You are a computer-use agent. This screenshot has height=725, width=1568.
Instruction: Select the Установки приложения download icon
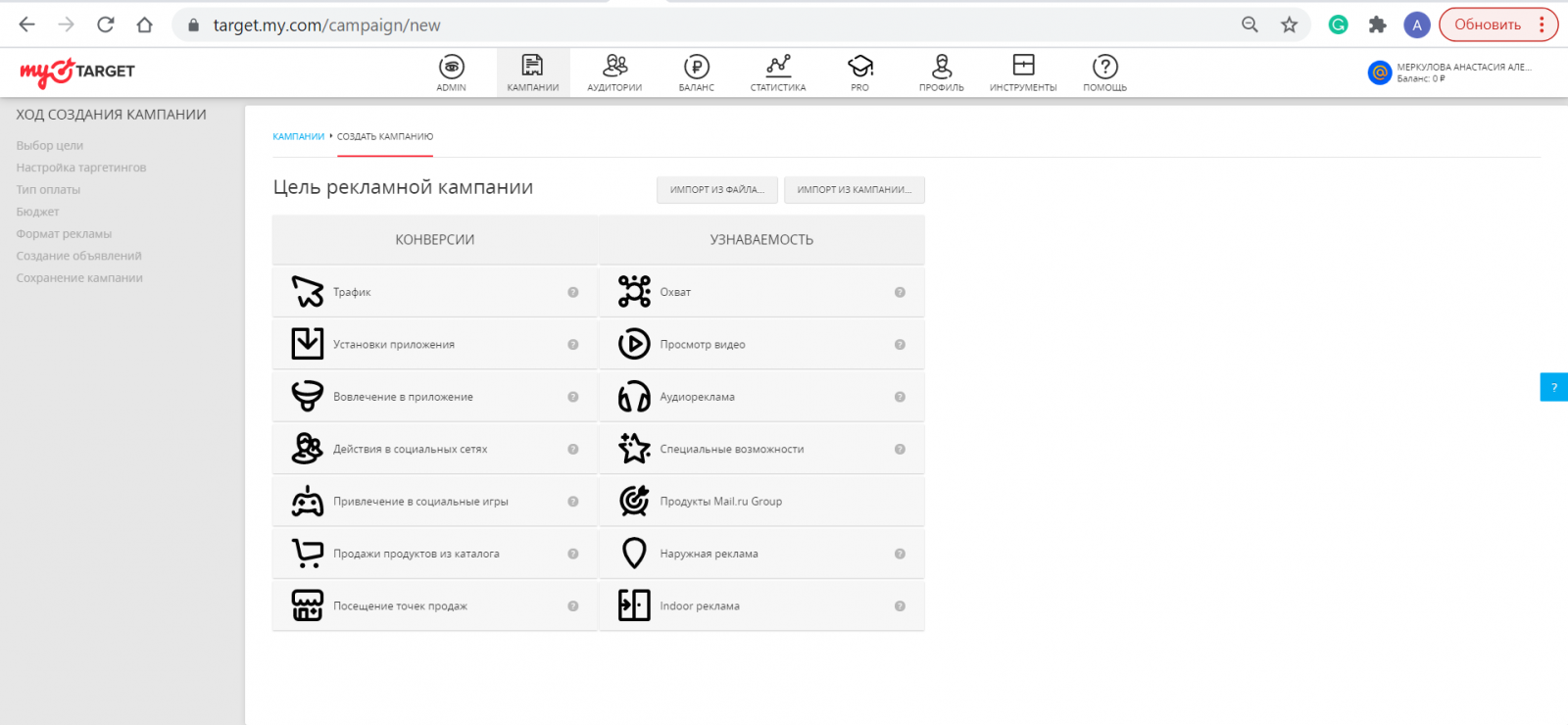tap(308, 344)
